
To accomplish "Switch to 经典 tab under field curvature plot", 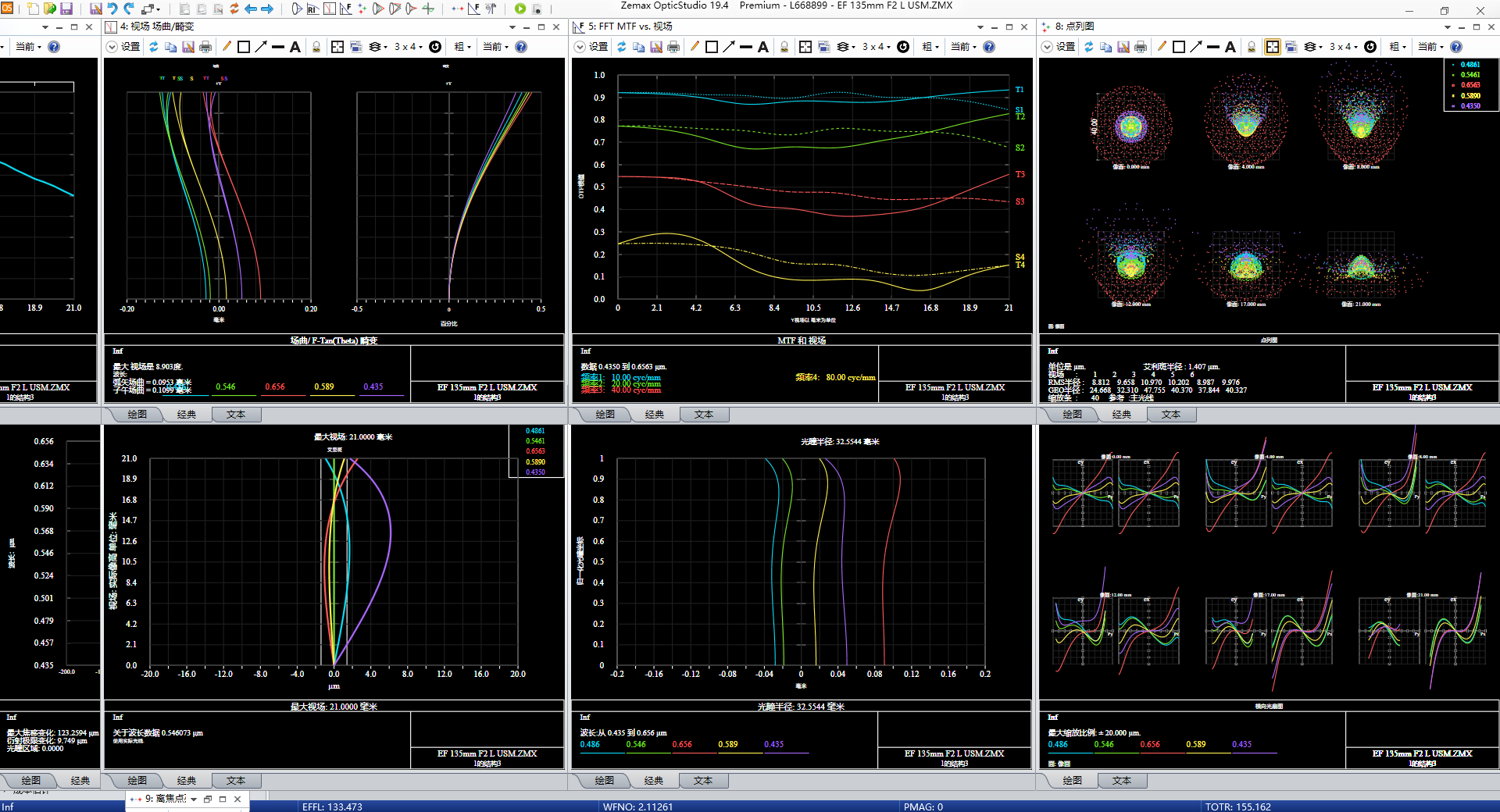I will pyautogui.click(x=187, y=415).
